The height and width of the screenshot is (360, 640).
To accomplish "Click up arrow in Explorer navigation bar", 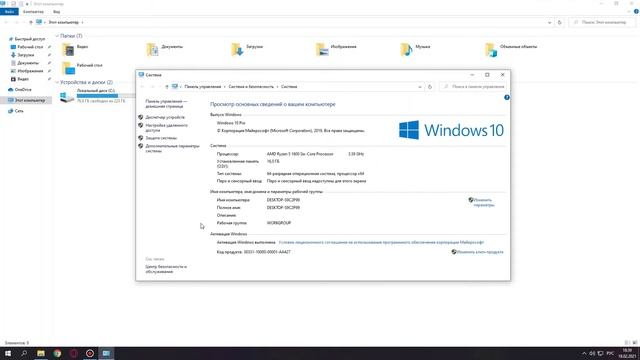I will pyautogui.click(x=31, y=22).
